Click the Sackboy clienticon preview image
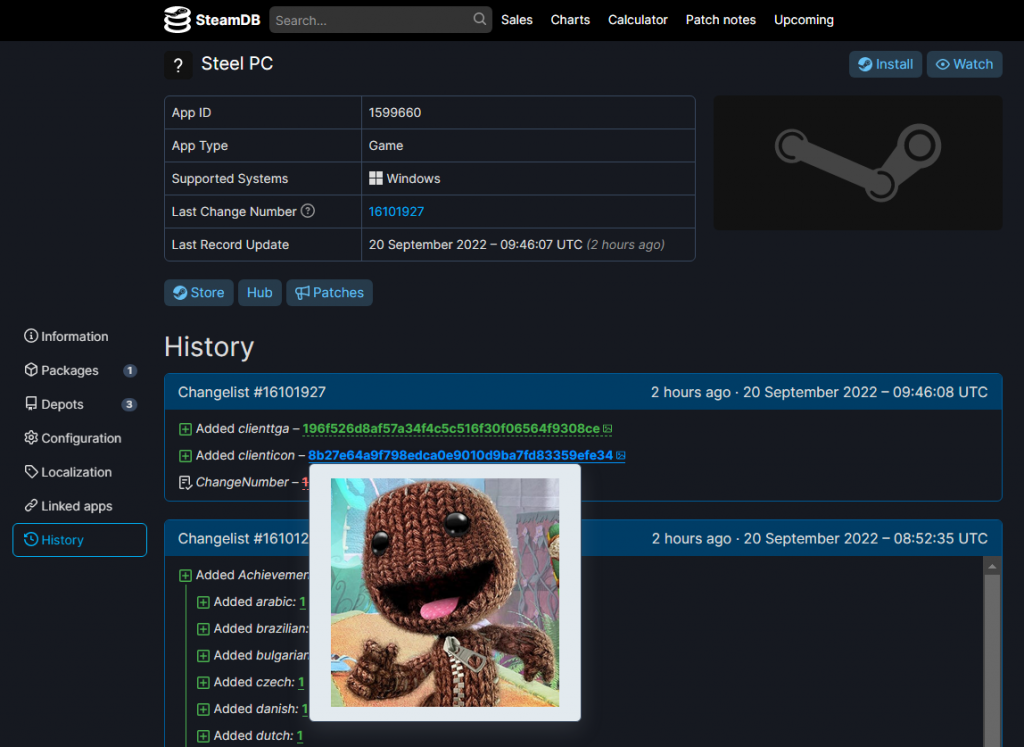 (445, 592)
